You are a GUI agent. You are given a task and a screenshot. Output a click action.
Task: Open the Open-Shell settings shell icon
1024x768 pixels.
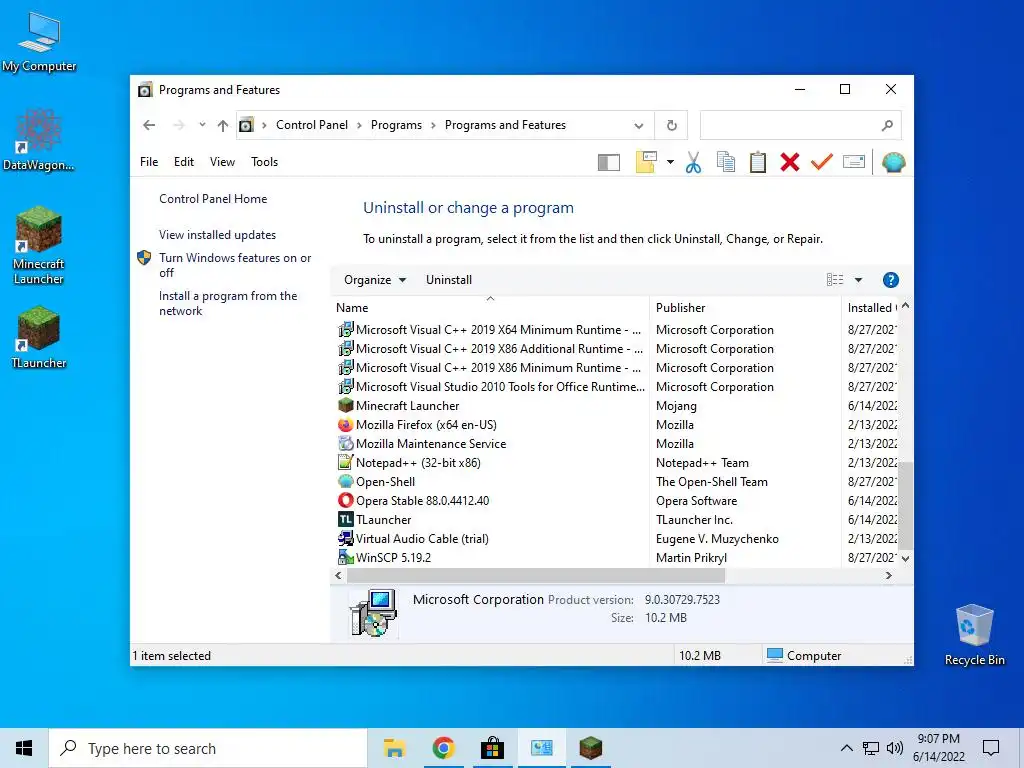pyautogui.click(x=893, y=162)
